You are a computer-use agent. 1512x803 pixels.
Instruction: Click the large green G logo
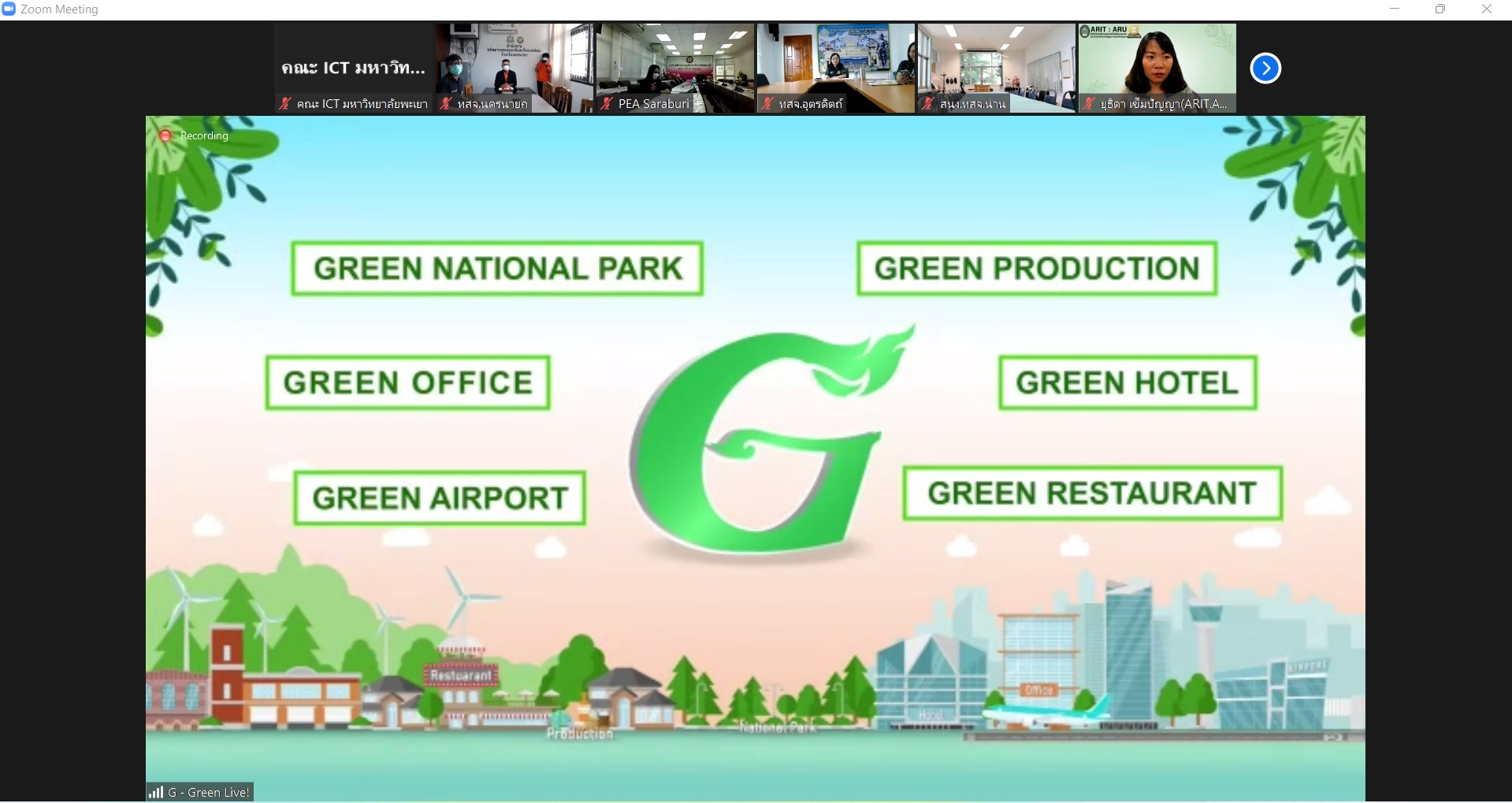click(756, 449)
